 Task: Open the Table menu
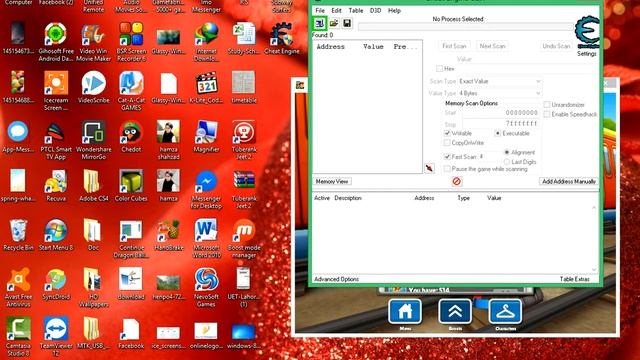tap(356, 11)
